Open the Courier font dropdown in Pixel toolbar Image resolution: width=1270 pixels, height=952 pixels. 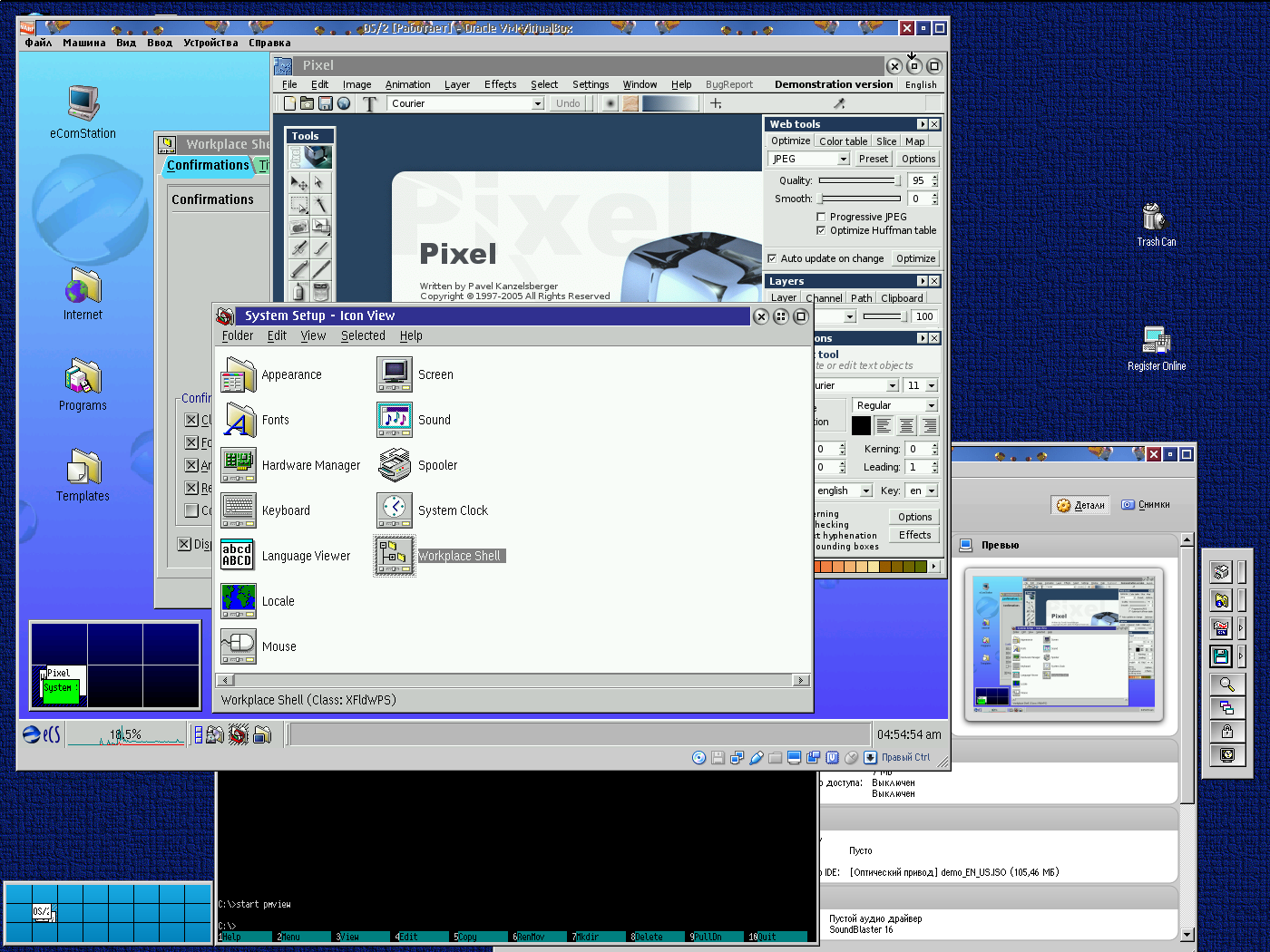(x=538, y=103)
